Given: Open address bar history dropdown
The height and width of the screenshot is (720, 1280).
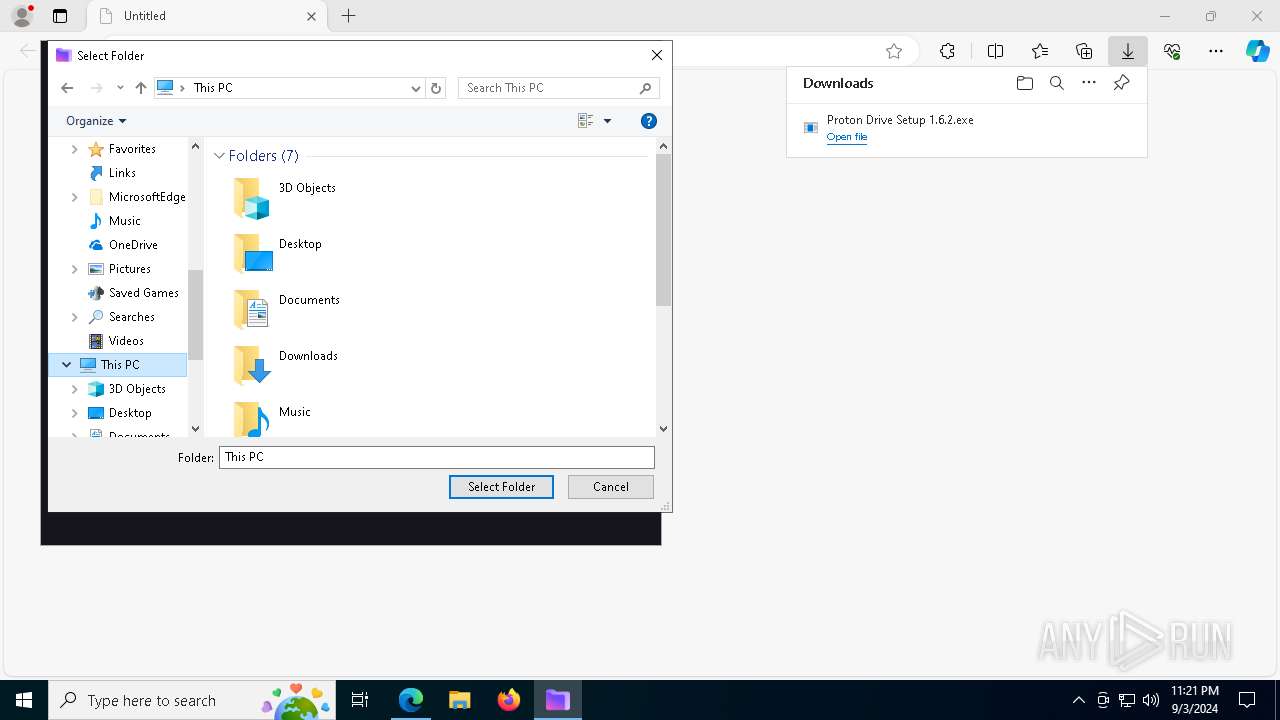Looking at the screenshot, I should click(416, 88).
